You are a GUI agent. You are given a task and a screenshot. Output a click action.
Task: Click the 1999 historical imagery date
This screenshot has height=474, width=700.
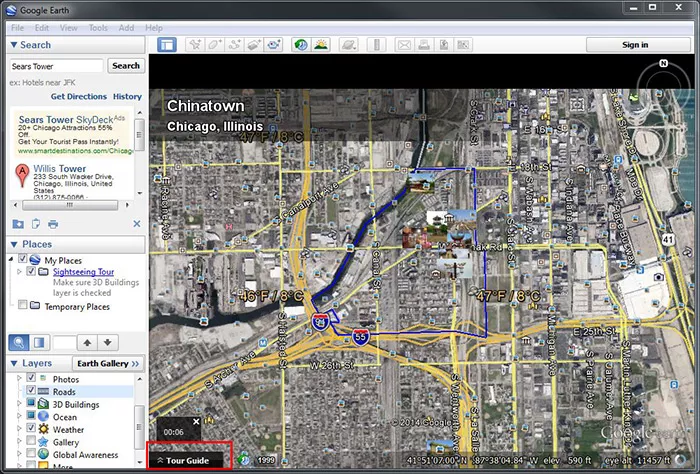coord(266,460)
